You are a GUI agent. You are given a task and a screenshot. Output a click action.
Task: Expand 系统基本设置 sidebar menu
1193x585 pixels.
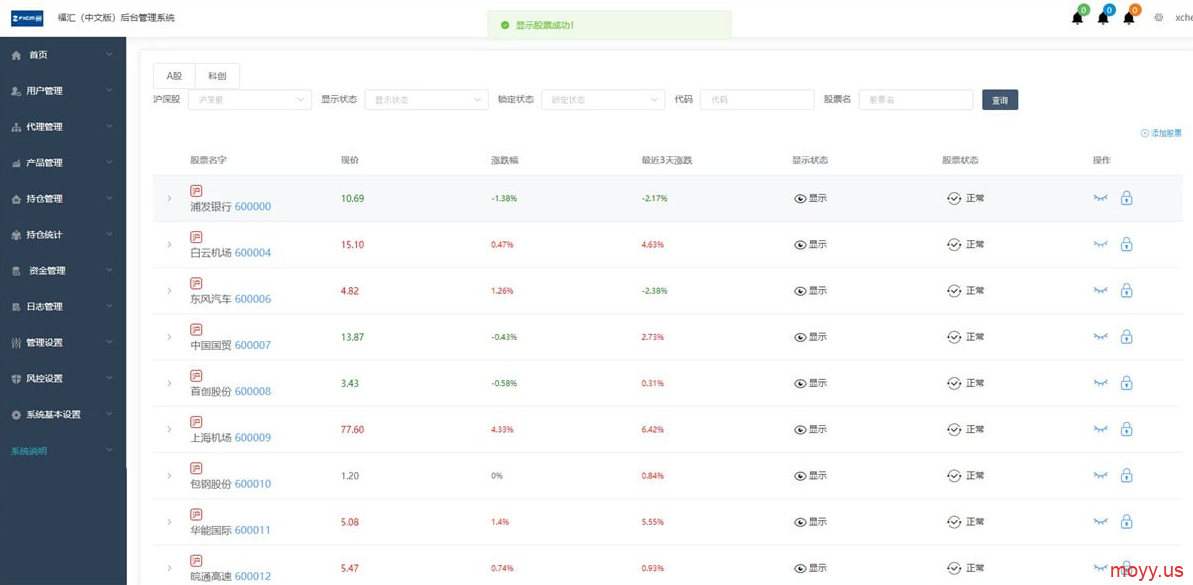point(63,415)
